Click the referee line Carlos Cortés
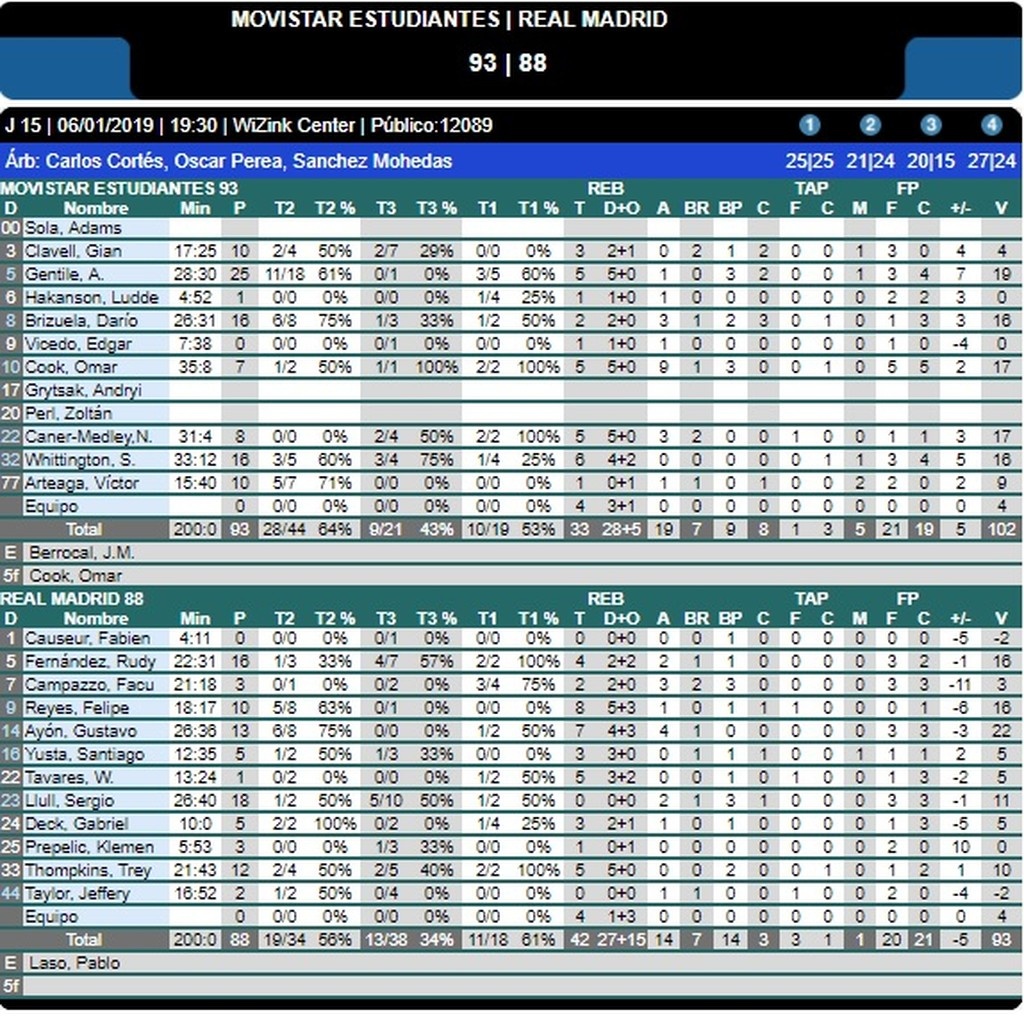 (229, 161)
